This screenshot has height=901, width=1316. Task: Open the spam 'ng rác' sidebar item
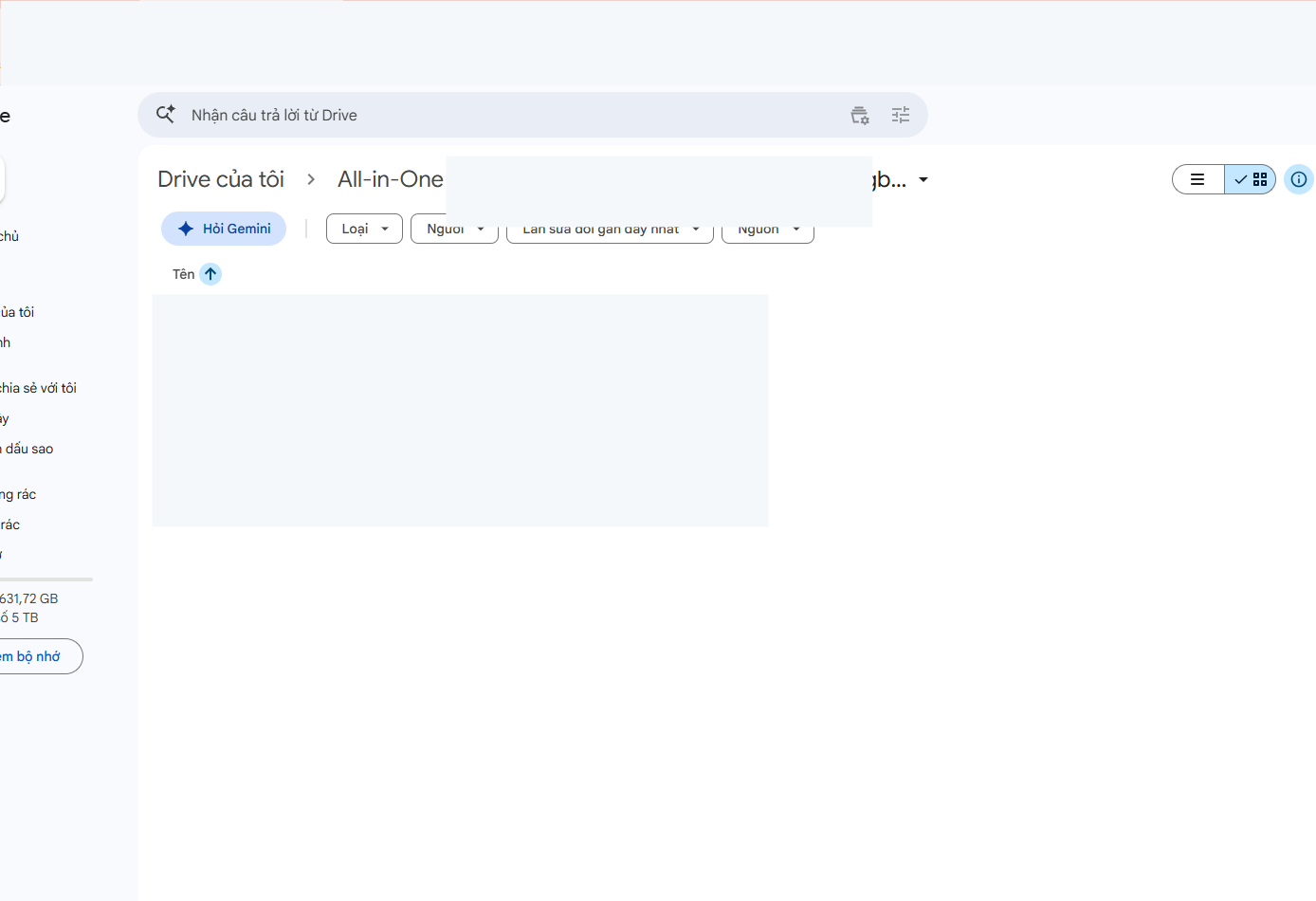pyautogui.click(x=18, y=494)
